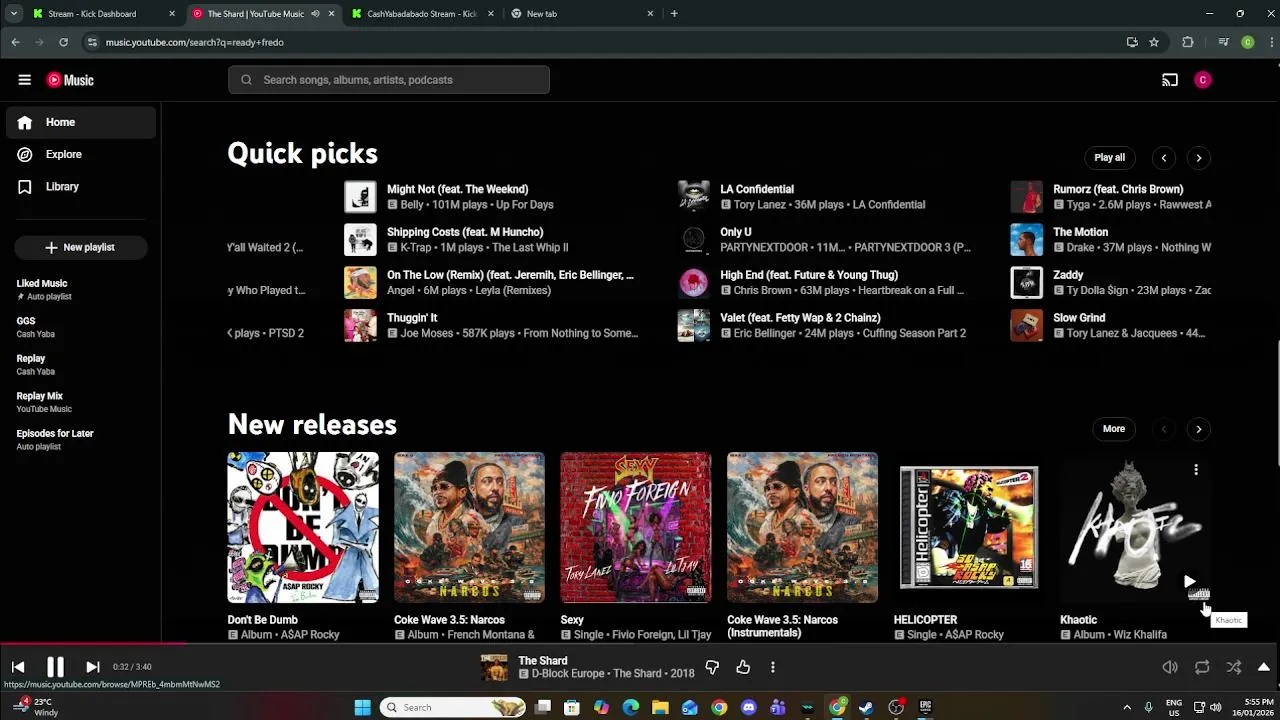This screenshot has height=720, width=1280.
Task: Open Windows Start menu
Action: pyautogui.click(x=362, y=708)
